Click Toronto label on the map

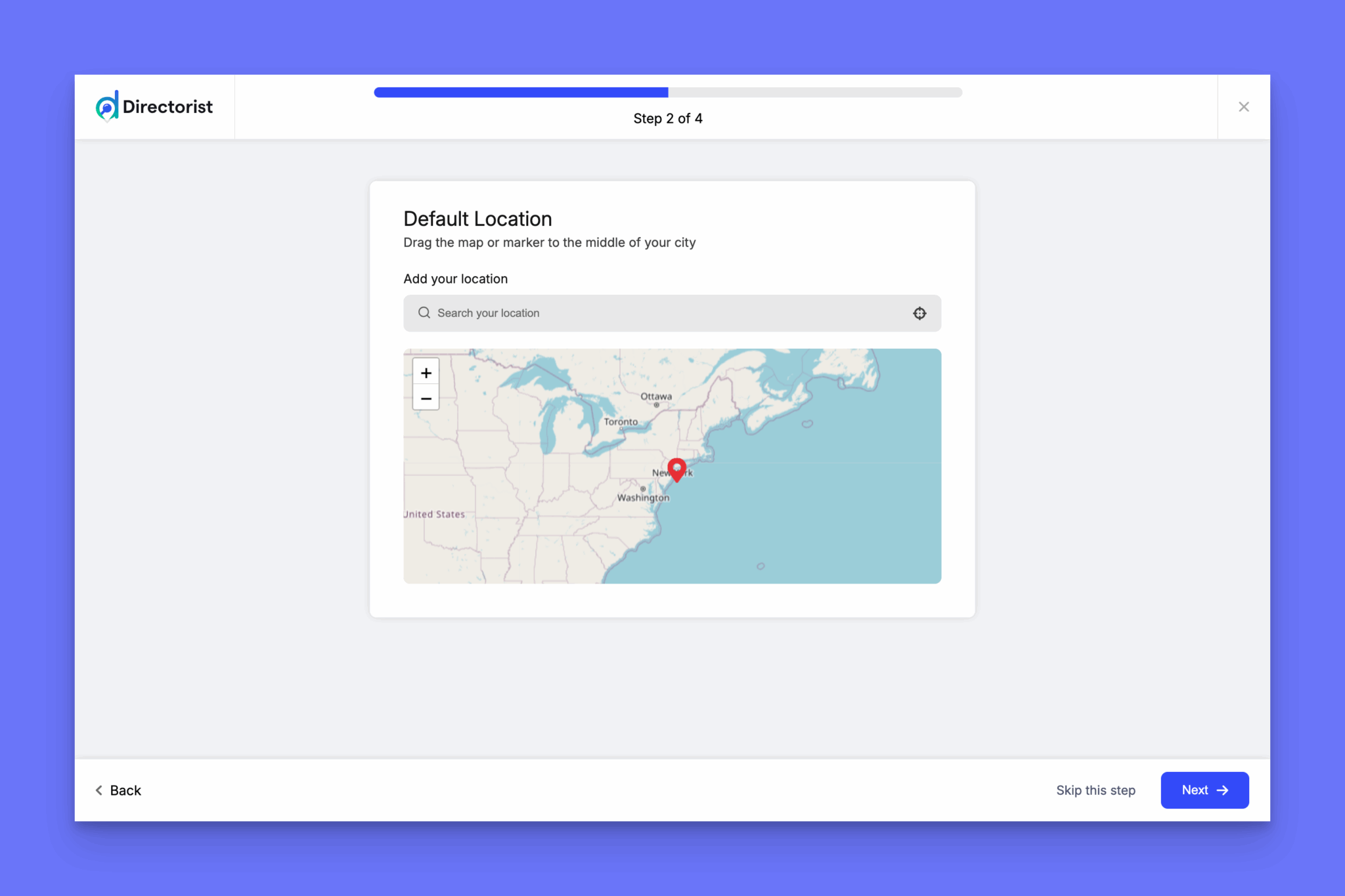(621, 422)
